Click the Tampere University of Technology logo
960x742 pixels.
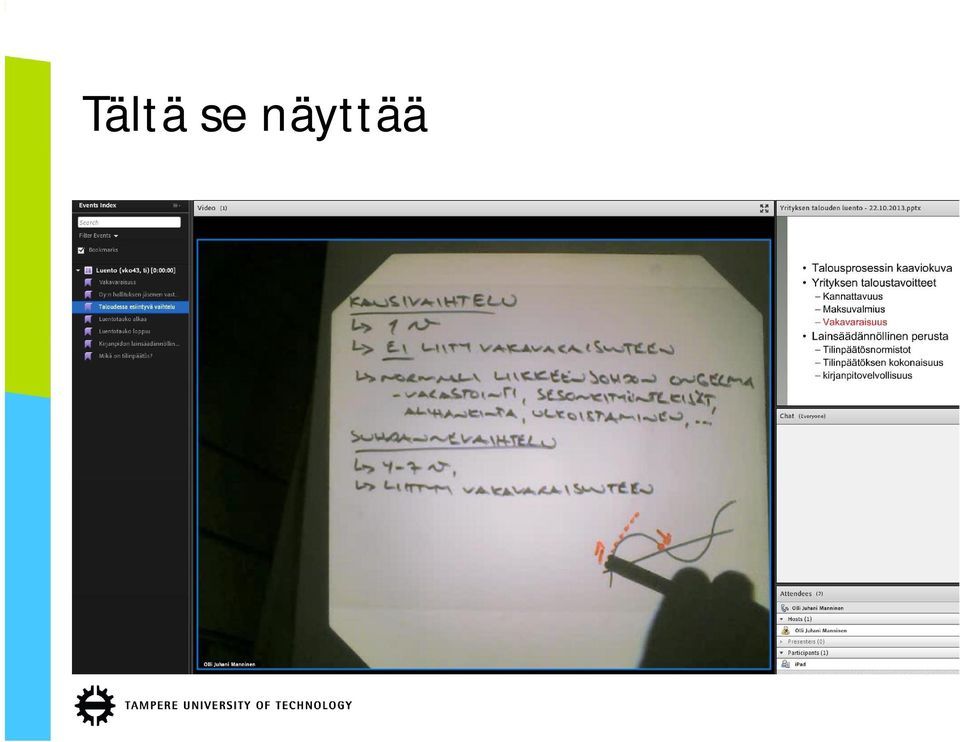pyautogui.click(x=214, y=705)
